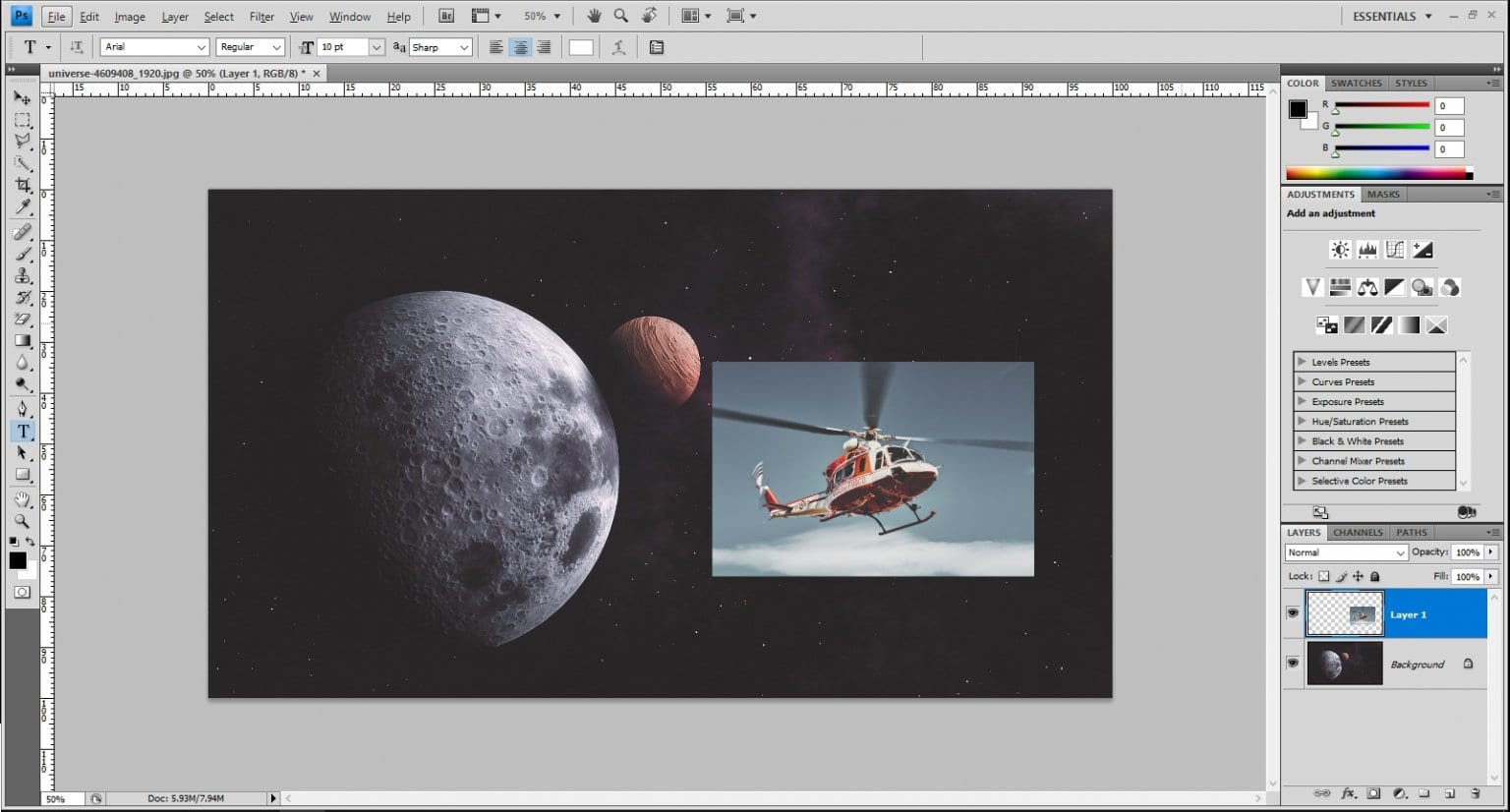Set center text alignment

coord(520,46)
